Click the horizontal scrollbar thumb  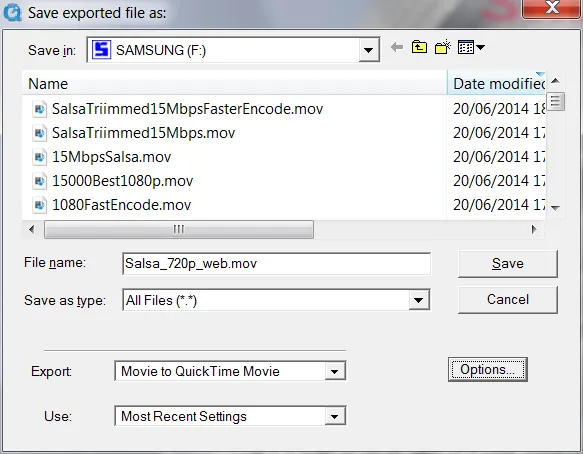coord(179,229)
